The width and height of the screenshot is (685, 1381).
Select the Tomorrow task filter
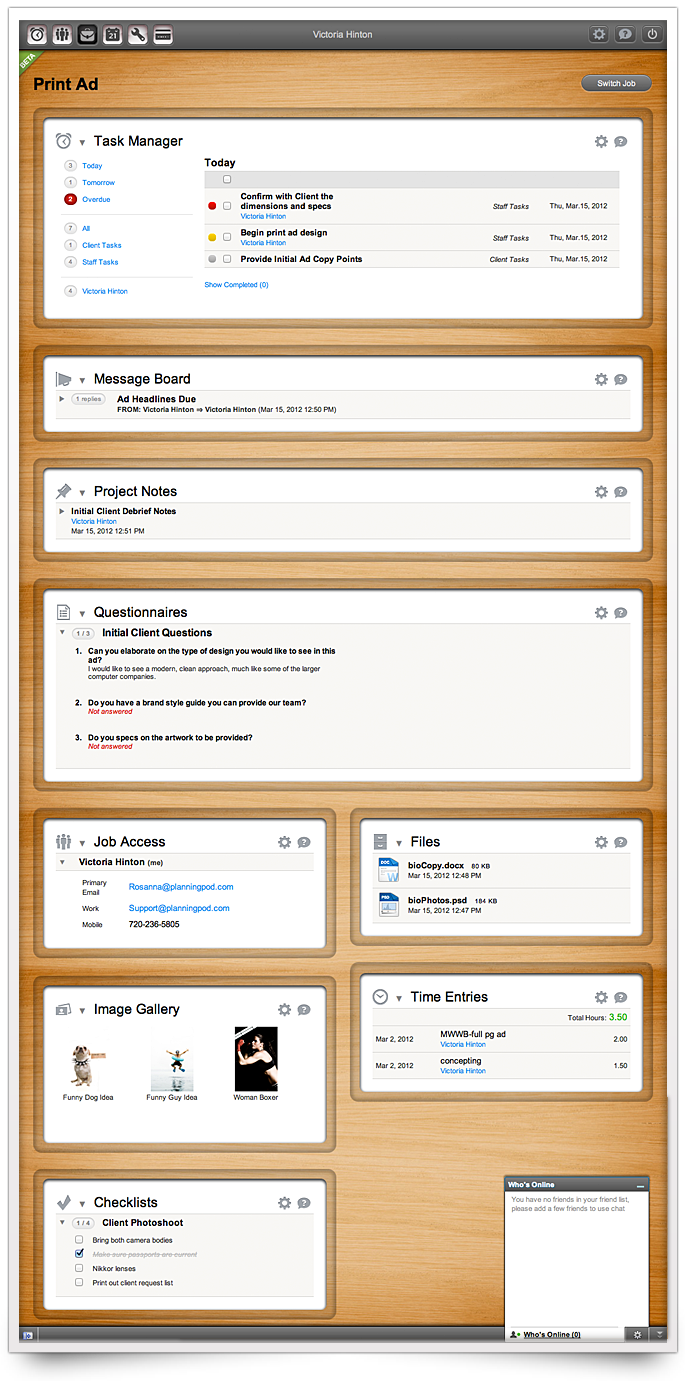click(x=98, y=183)
